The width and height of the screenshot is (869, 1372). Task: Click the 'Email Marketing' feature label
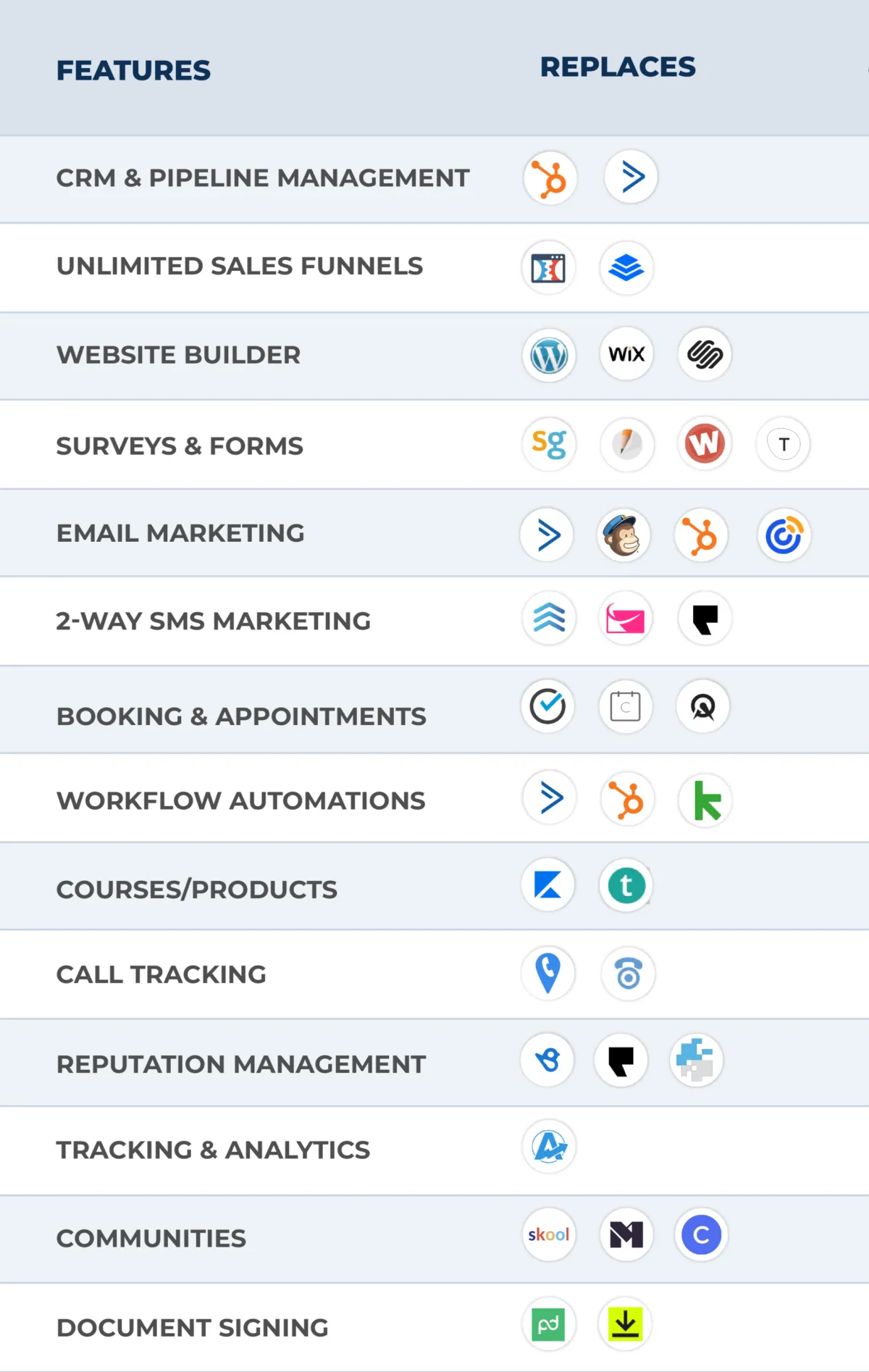point(180,533)
